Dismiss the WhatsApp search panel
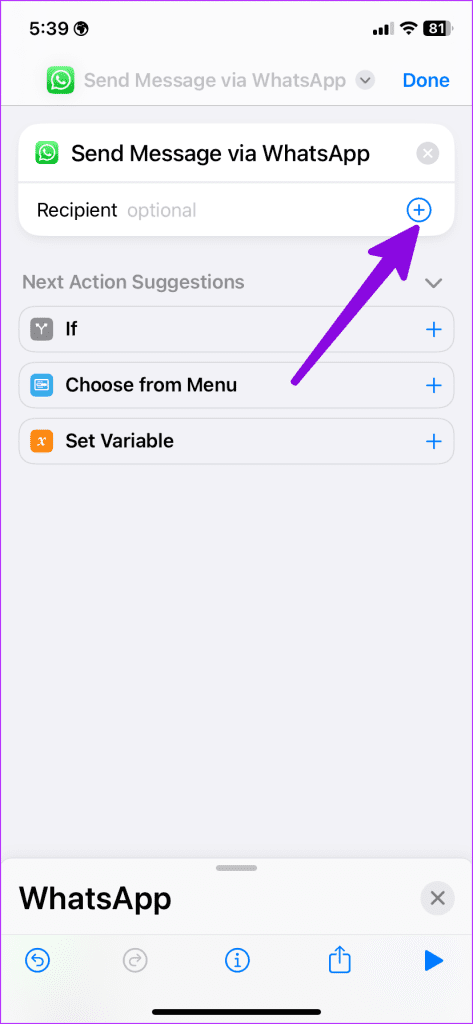 [x=437, y=898]
